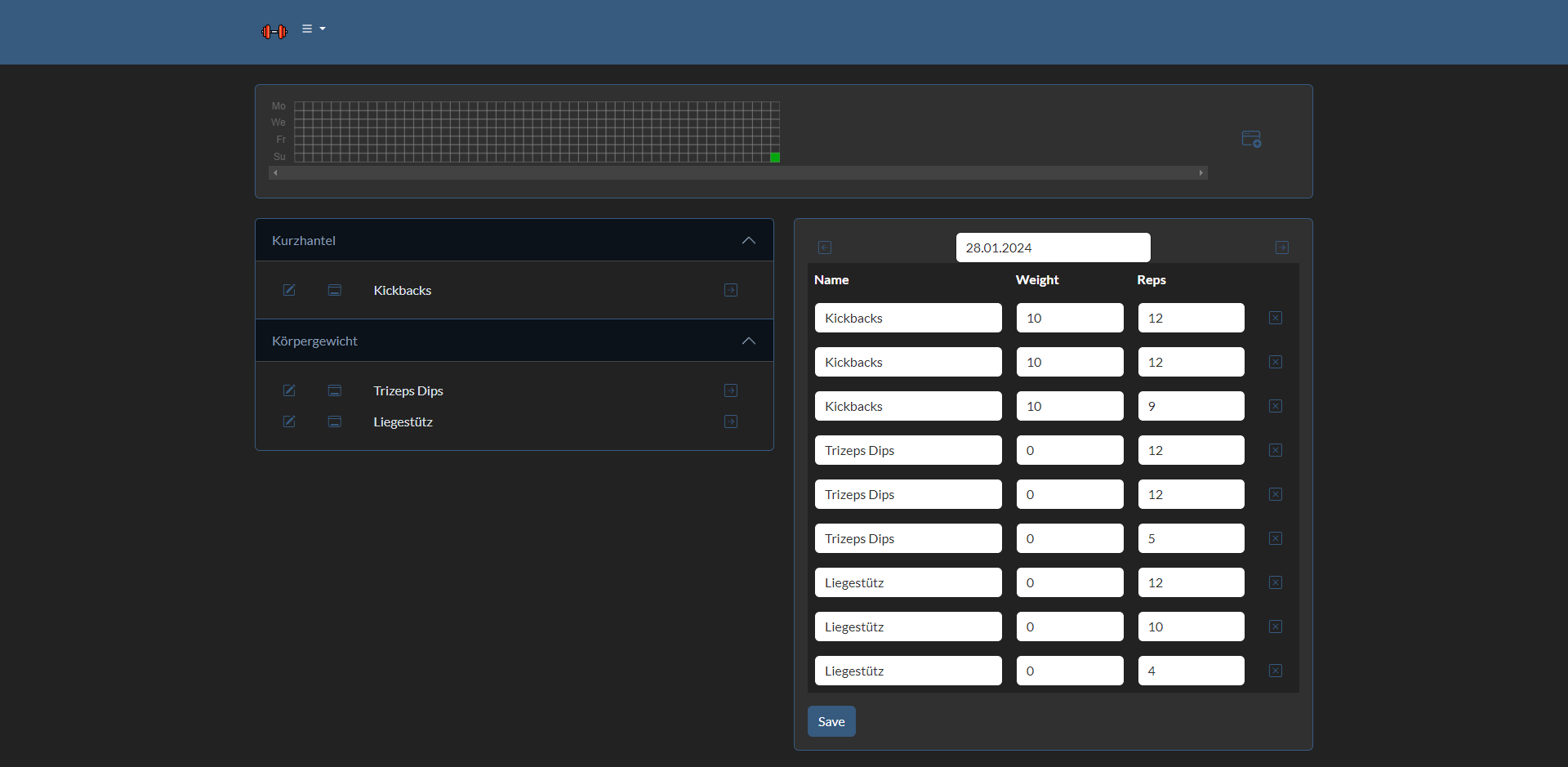The height and width of the screenshot is (767, 1568).
Task: Click the Trizeps Dips exercise name
Action: click(408, 390)
